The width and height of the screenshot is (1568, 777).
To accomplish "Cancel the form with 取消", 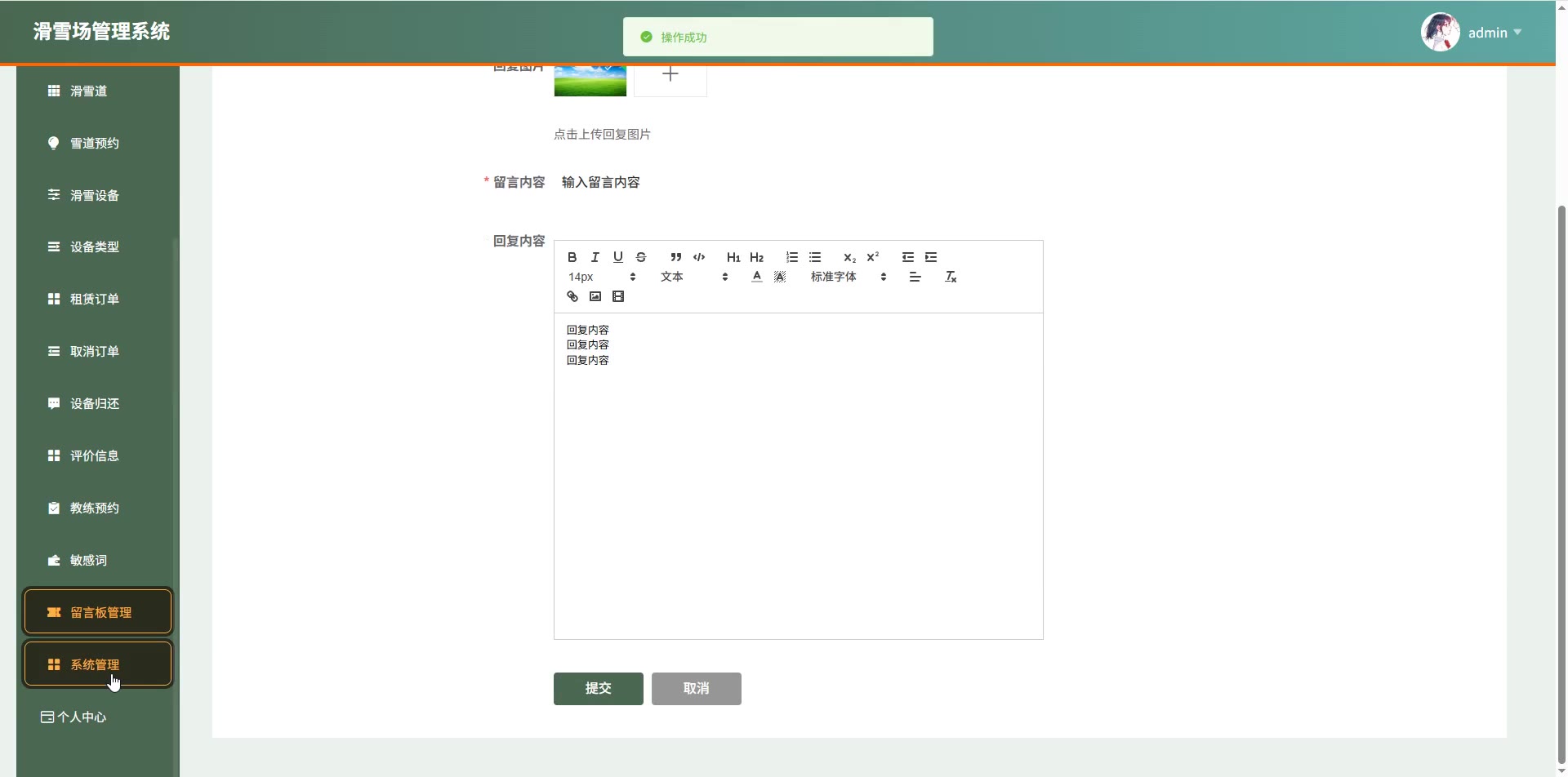I will (x=697, y=689).
